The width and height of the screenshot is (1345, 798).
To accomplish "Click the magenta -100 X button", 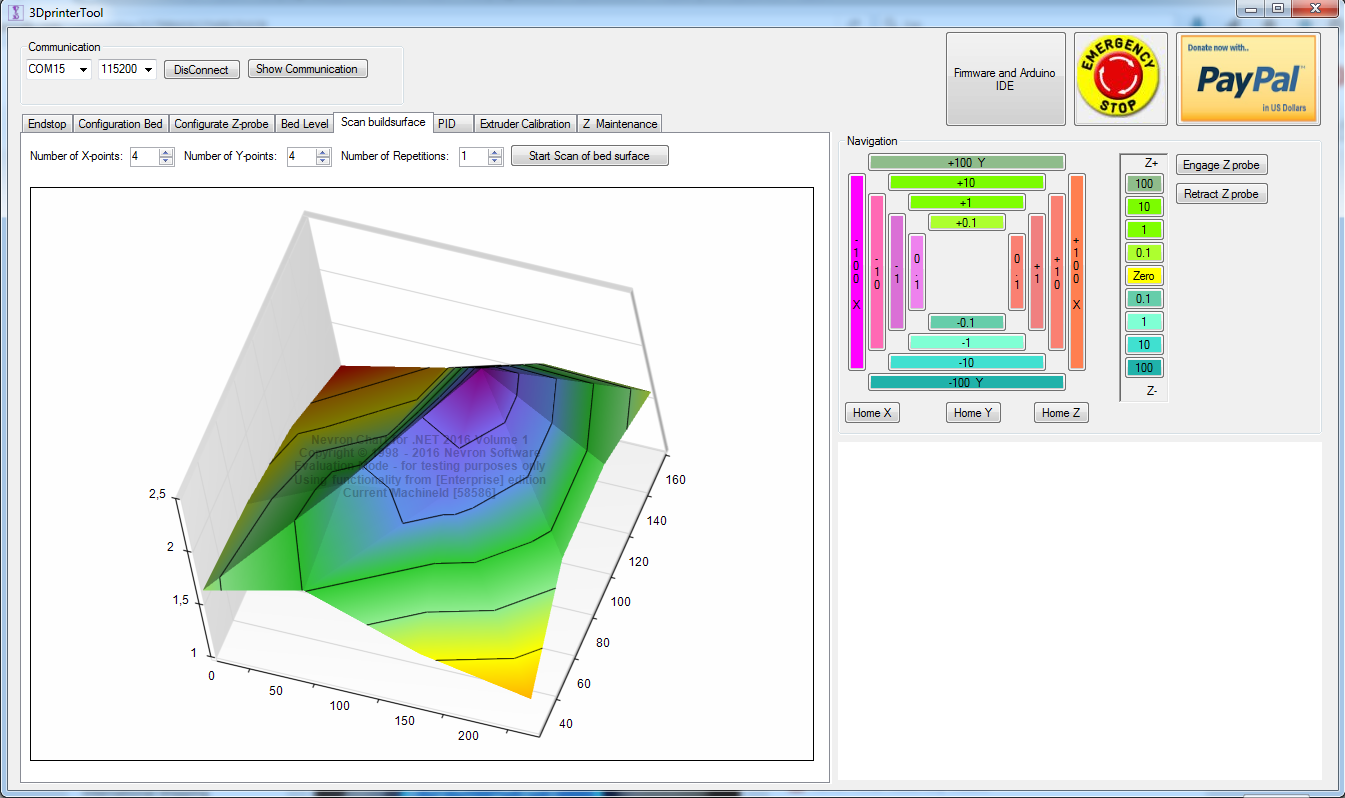I will pos(856,271).
